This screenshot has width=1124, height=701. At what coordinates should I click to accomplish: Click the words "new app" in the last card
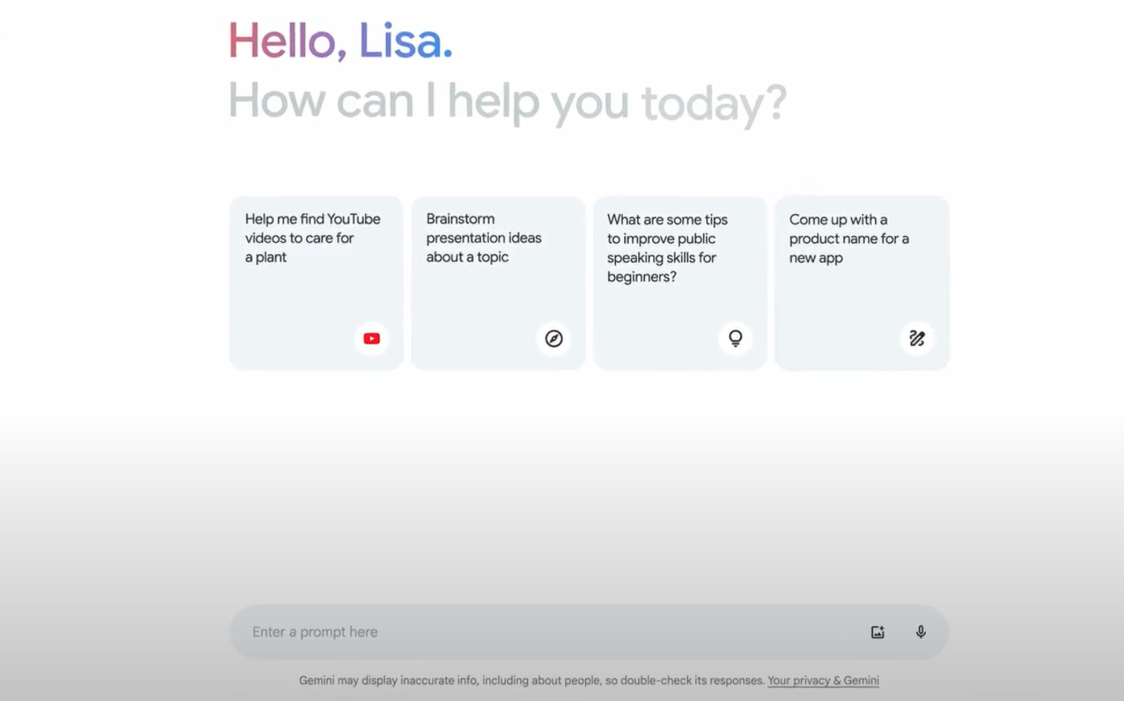point(816,258)
